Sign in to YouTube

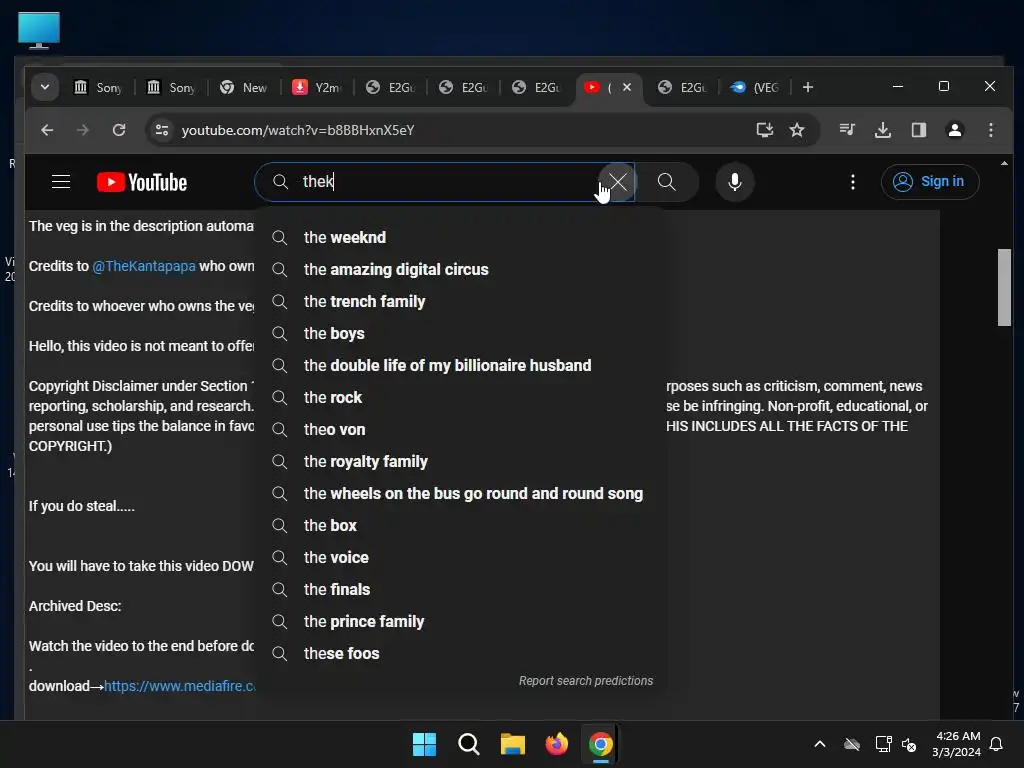click(929, 182)
